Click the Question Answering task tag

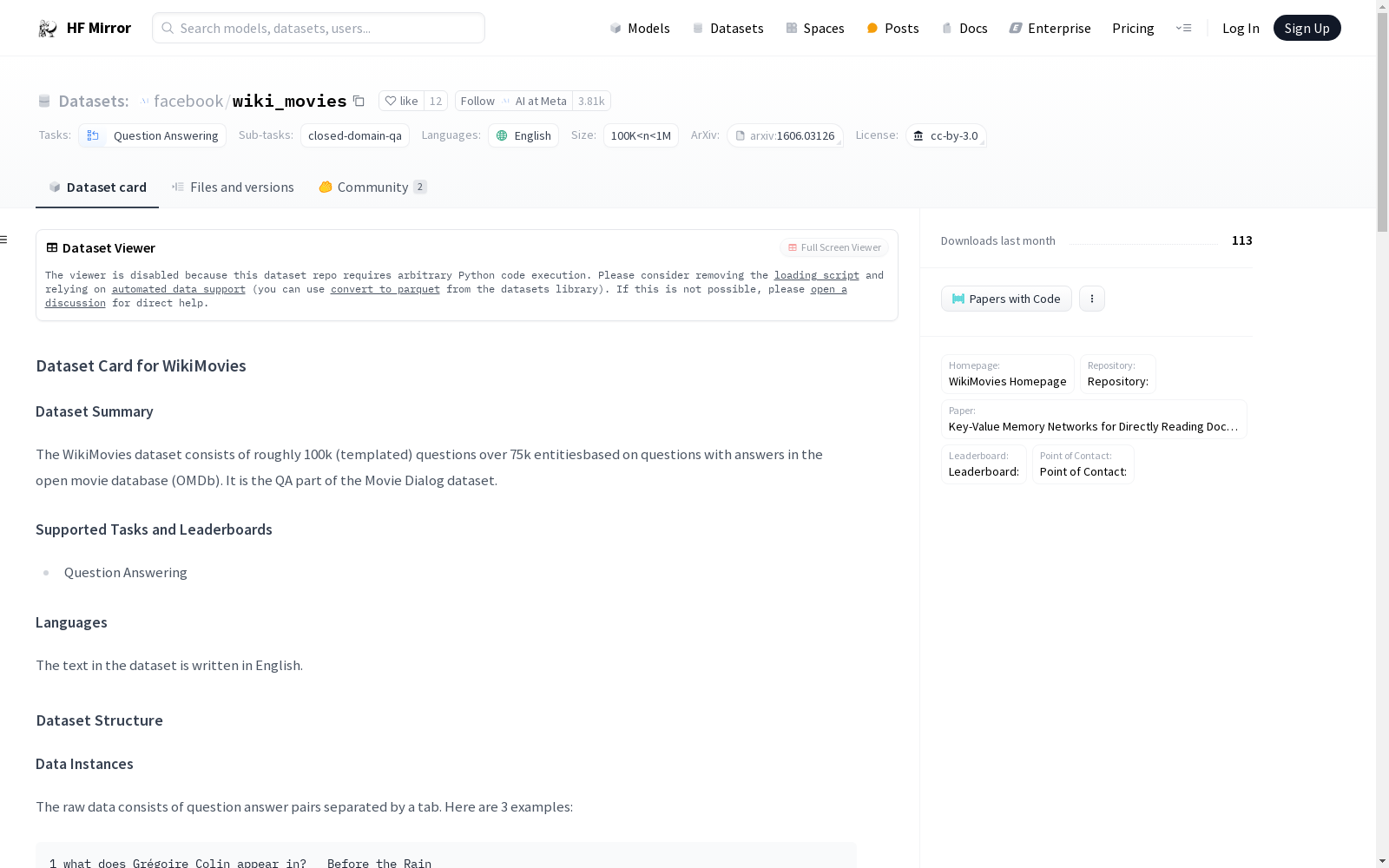152,135
